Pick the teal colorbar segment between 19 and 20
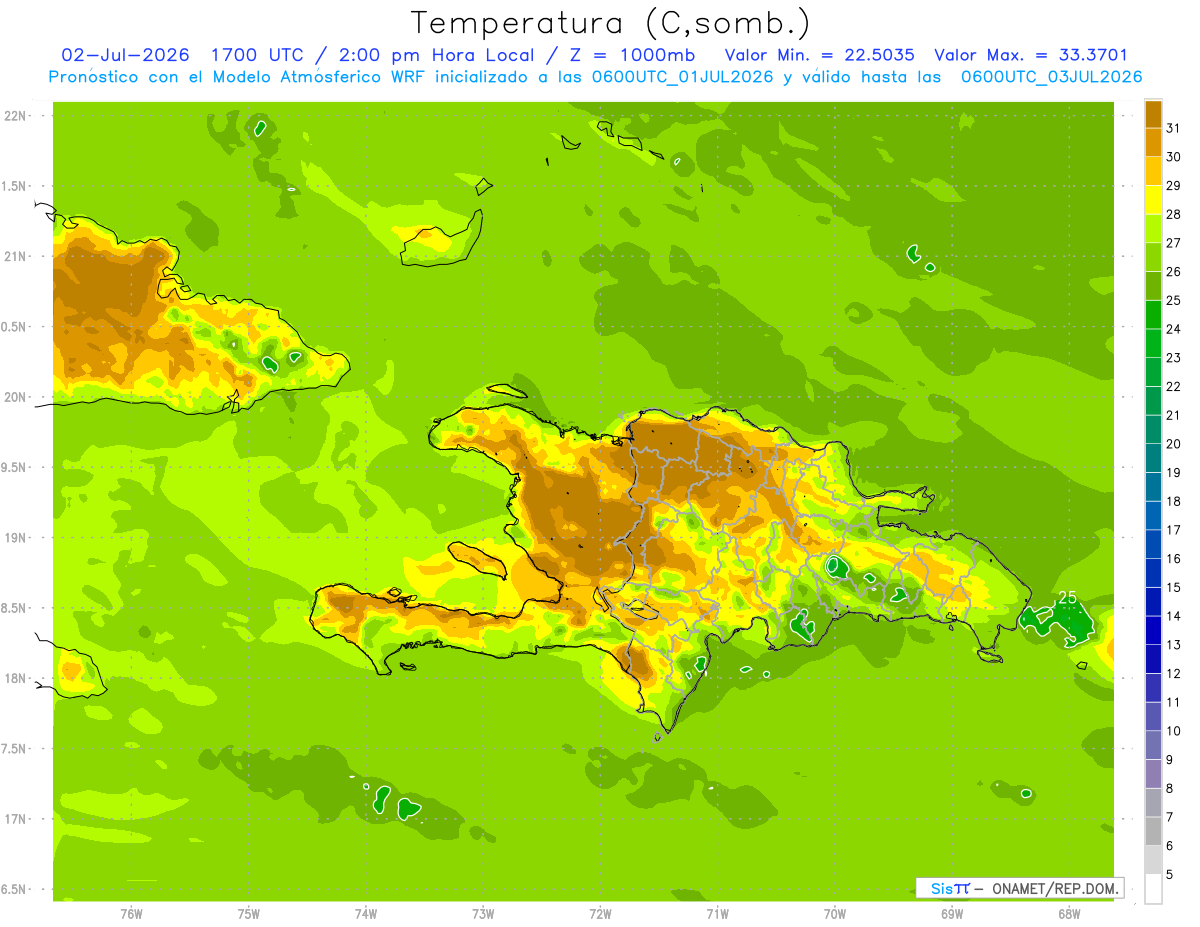The height and width of the screenshot is (927, 1200). point(1153,458)
